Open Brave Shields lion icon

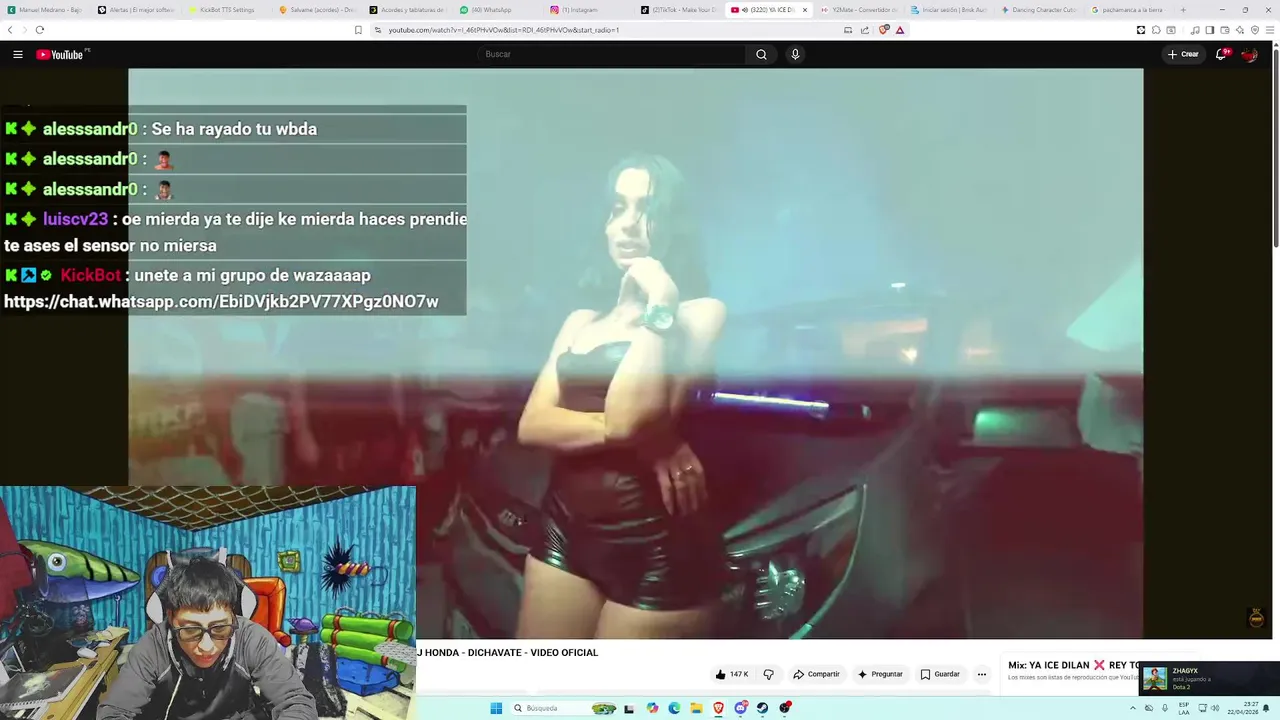(884, 30)
